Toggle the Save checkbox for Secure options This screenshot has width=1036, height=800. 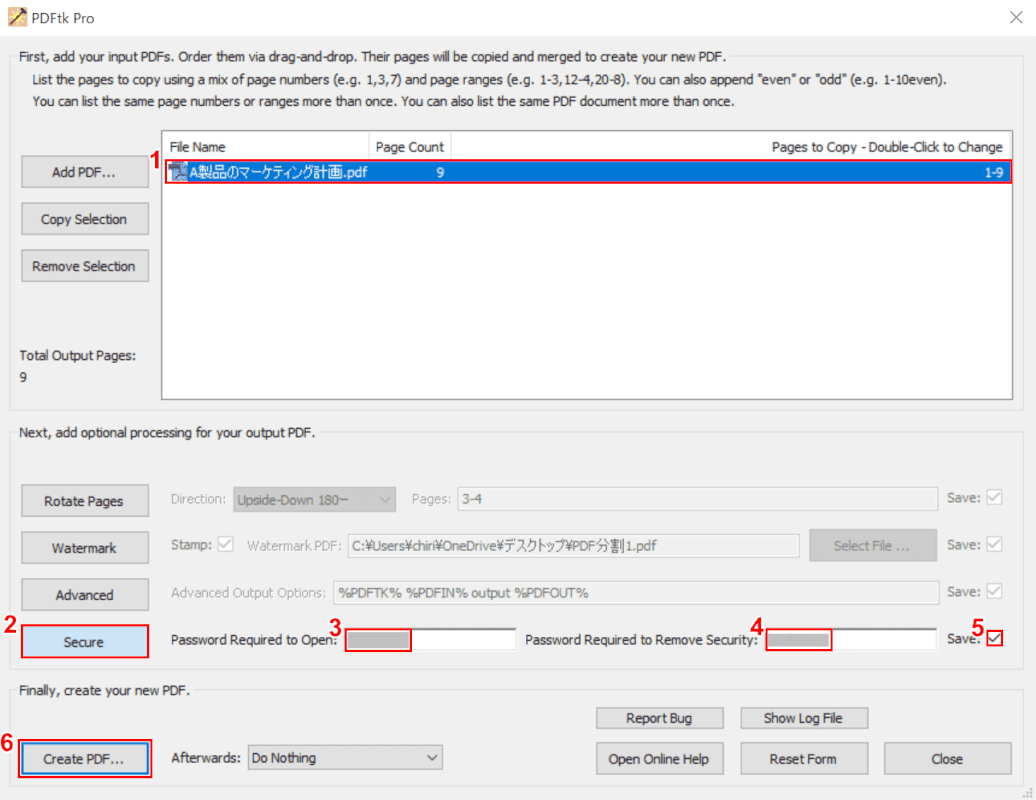(x=994, y=638)
